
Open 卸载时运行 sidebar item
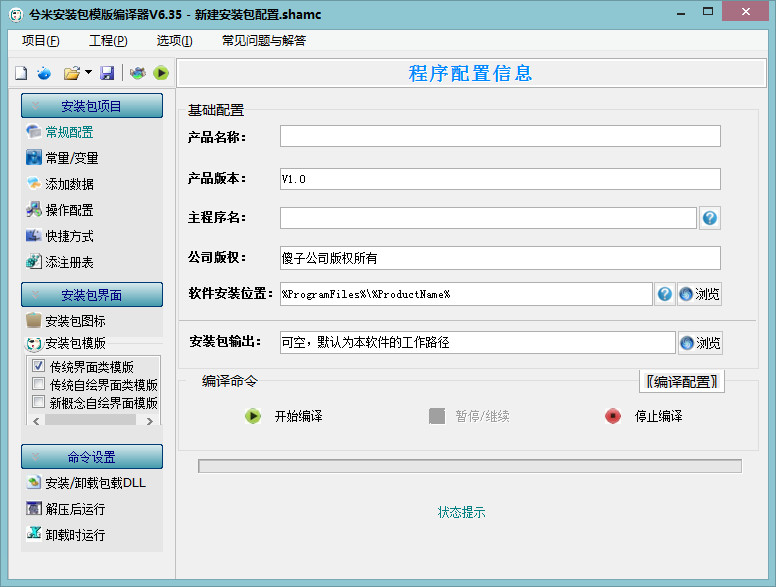(x=66, y=535)
